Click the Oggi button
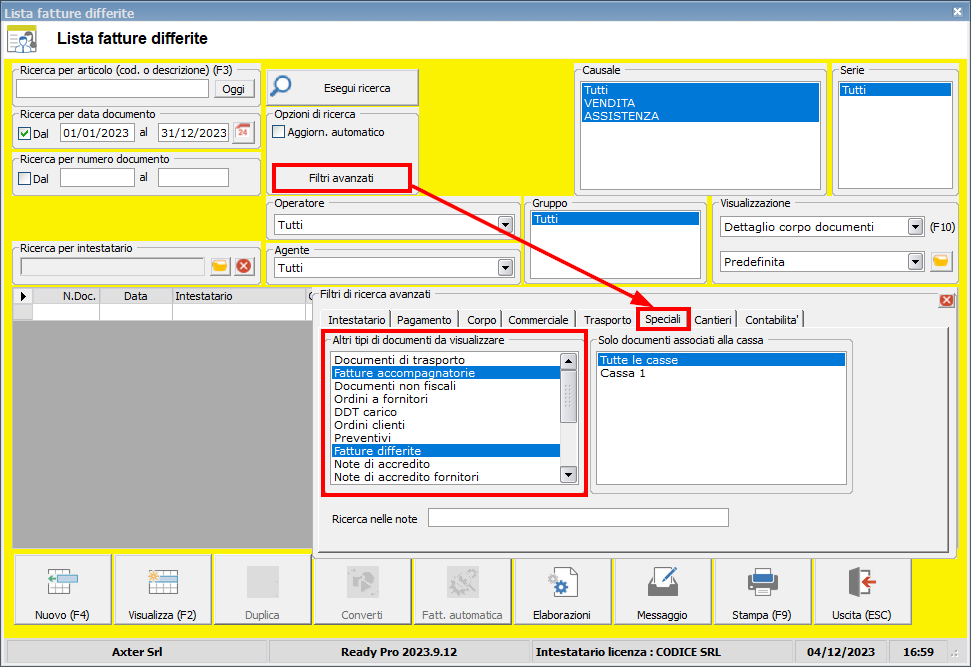Viewport: 971px width, 667px height. (234, 89)
